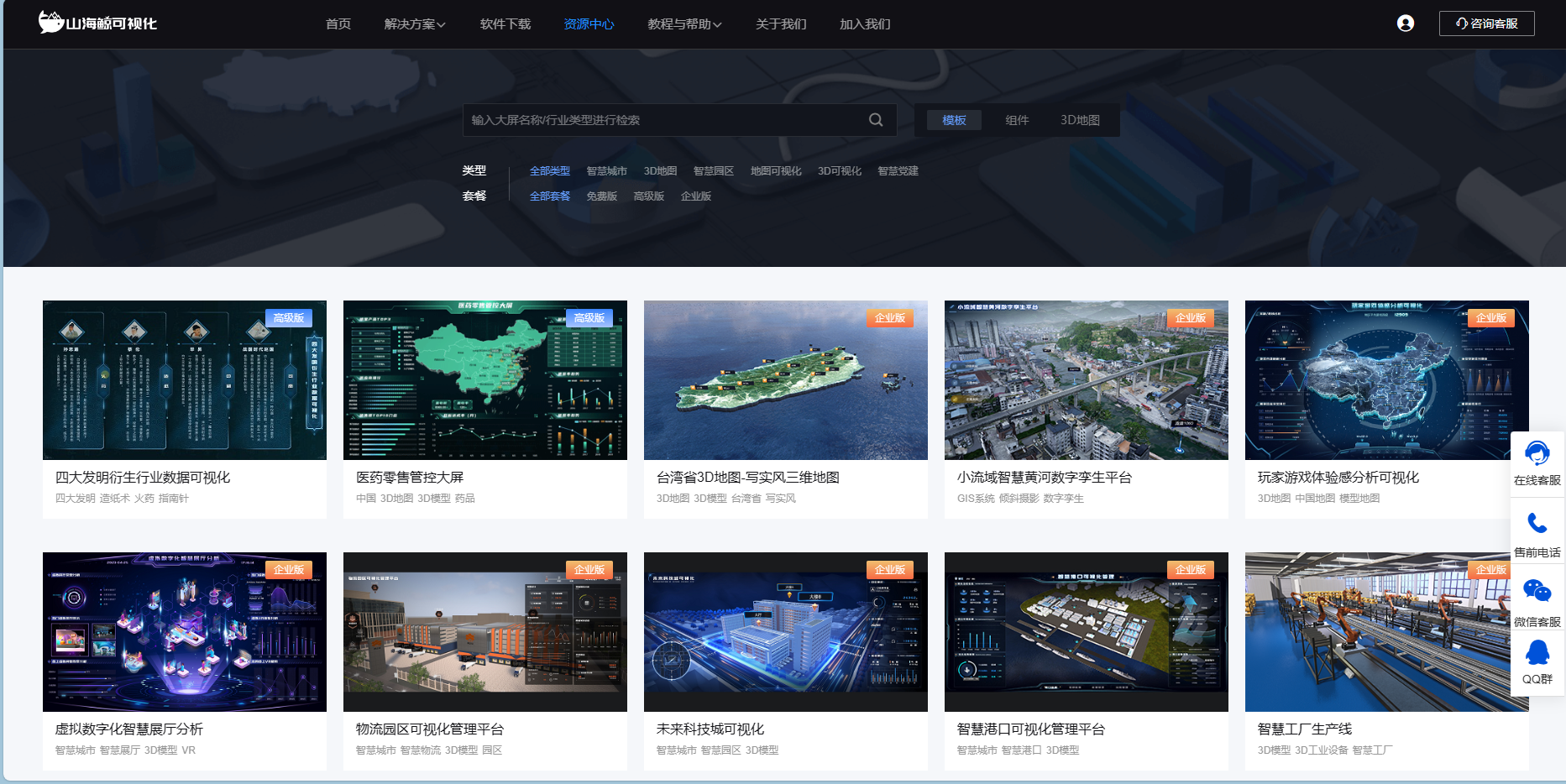Click the search magnifier icon
The image size is (1566, 784).
(876, 120)
